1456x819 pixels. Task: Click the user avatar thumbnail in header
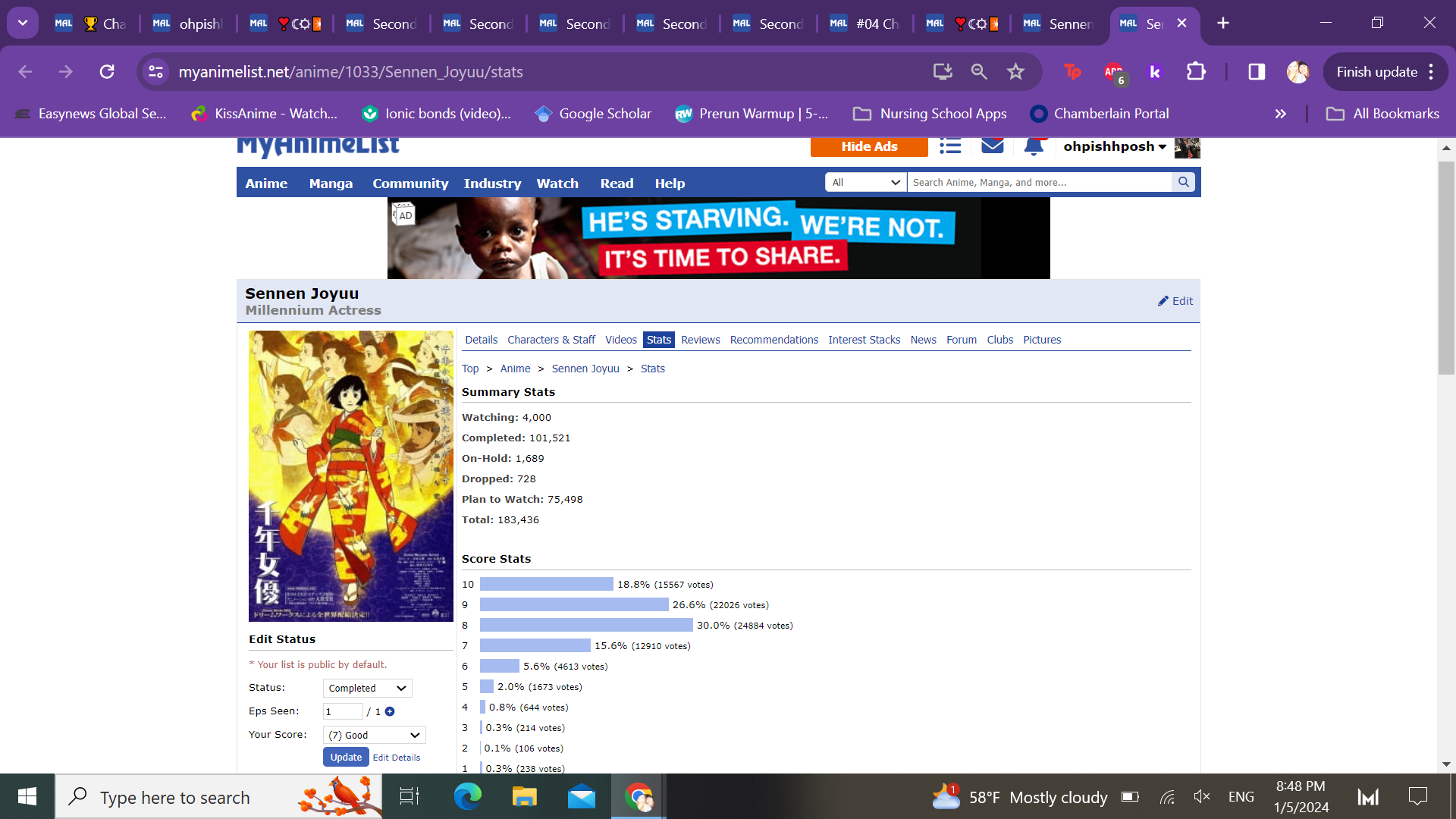tap(1187, 147)
